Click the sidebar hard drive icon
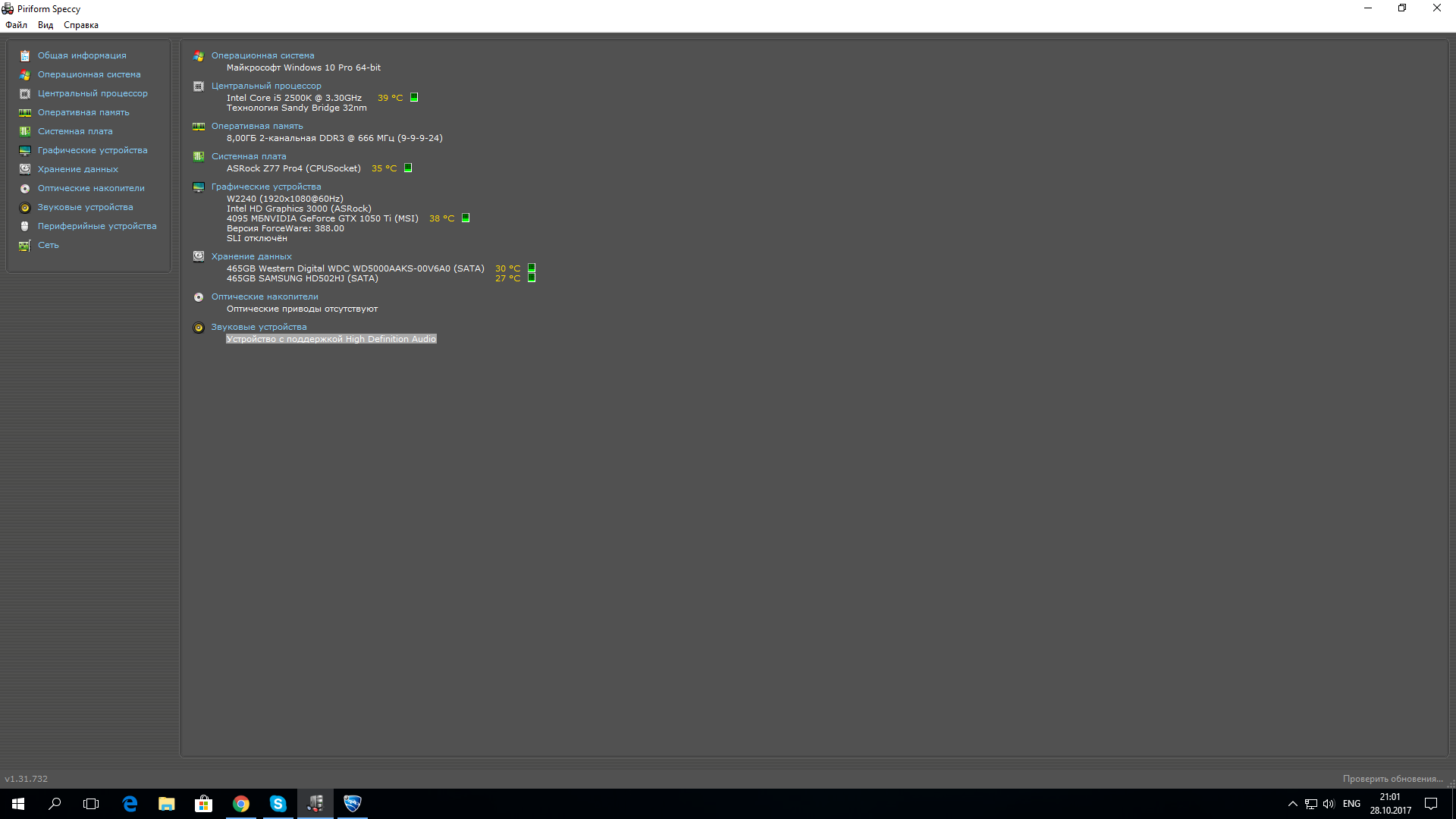The width and height of the screenshot is (1456, 819). 25,169
